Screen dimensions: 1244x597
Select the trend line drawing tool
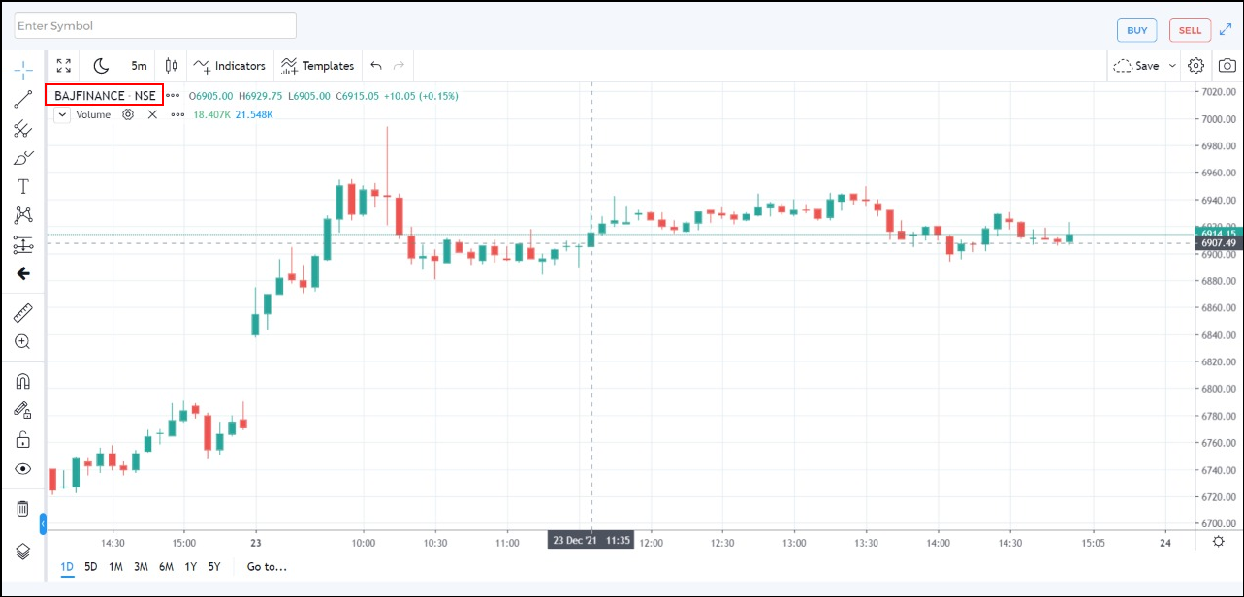[x=23, y=98]
